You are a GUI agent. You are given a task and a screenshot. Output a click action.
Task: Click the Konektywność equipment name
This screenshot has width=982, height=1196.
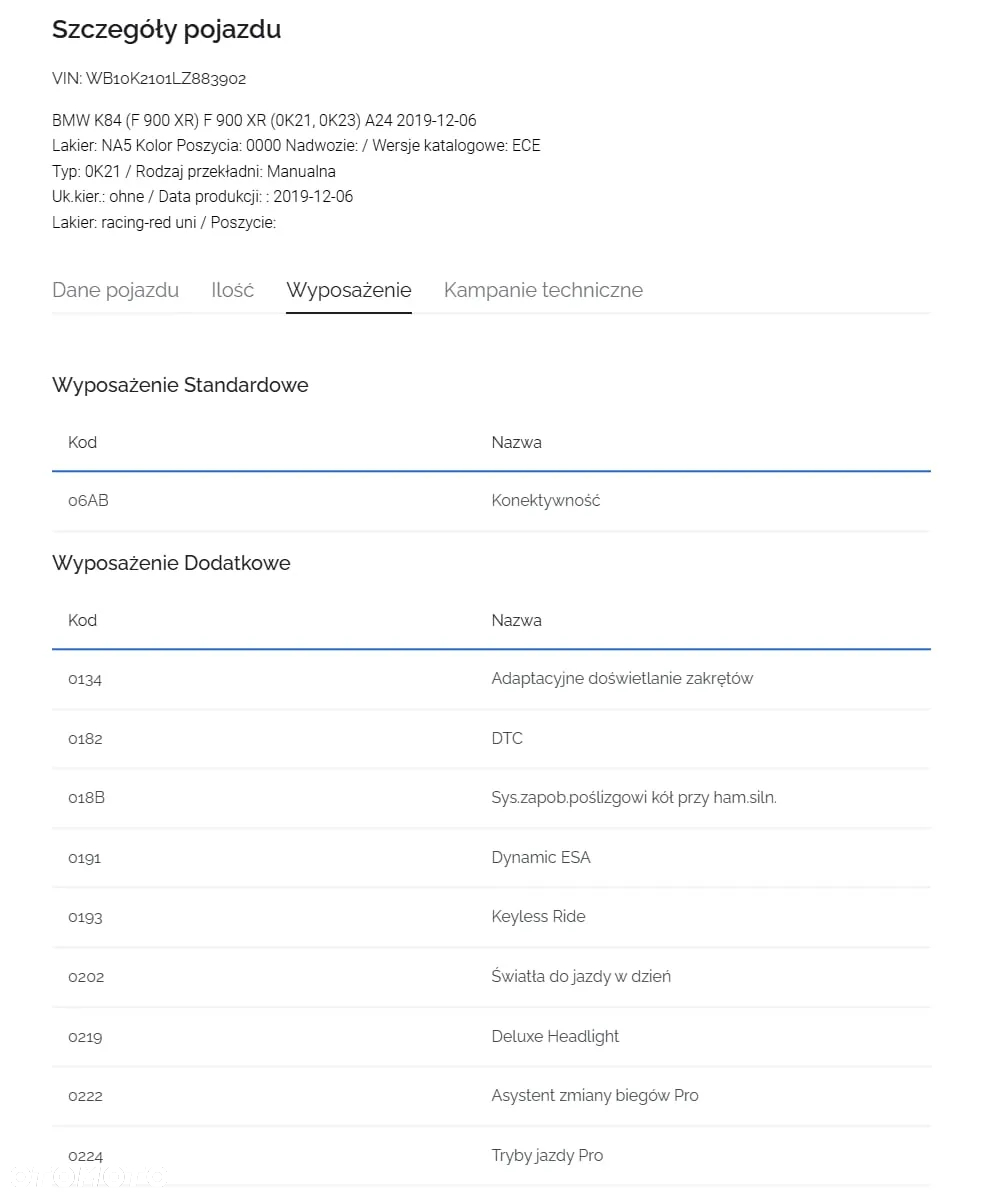click(546, 500)
